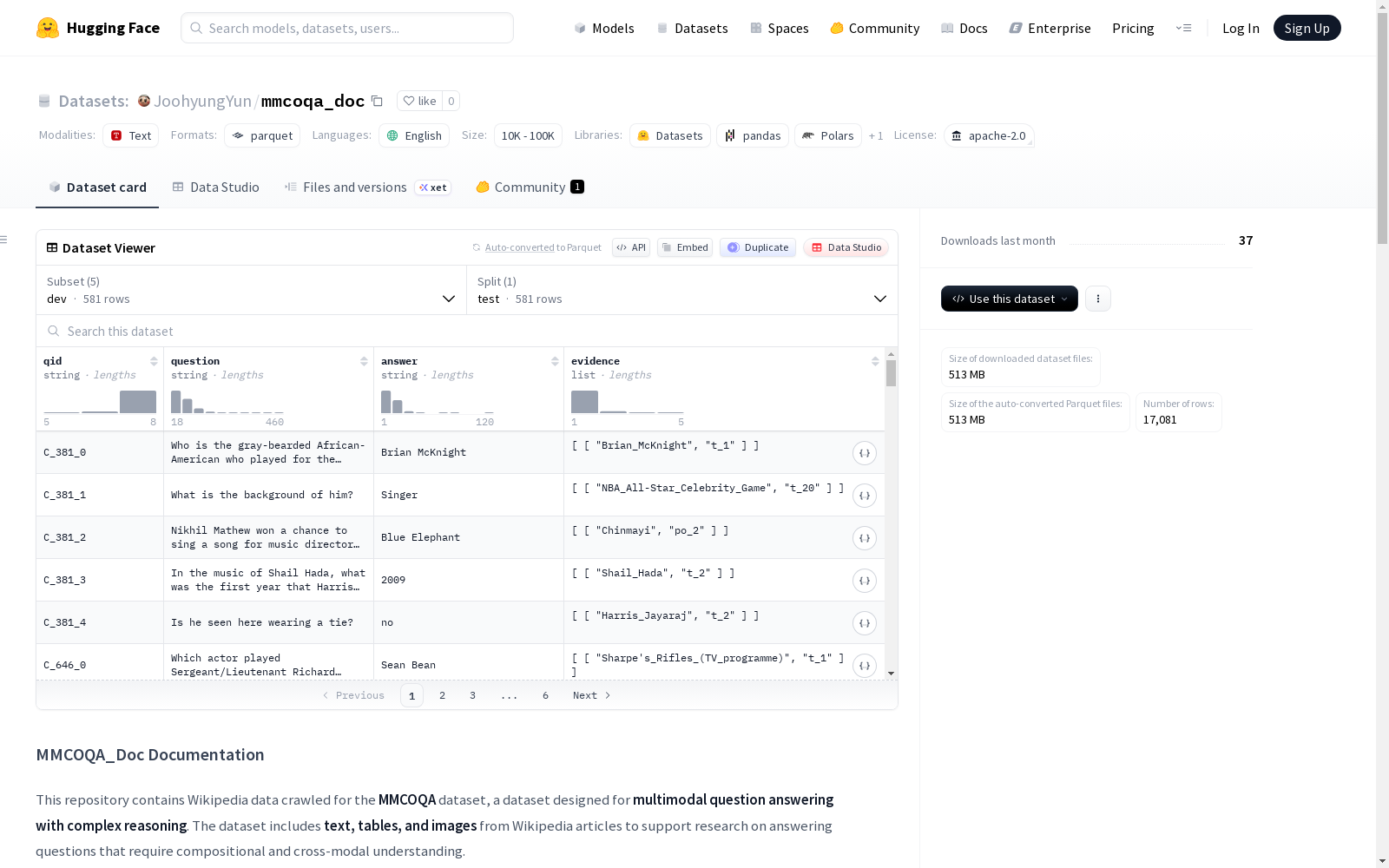Screen dimensions: 1389x868
Task: Click the Log In link
Action: [1241, 28]
